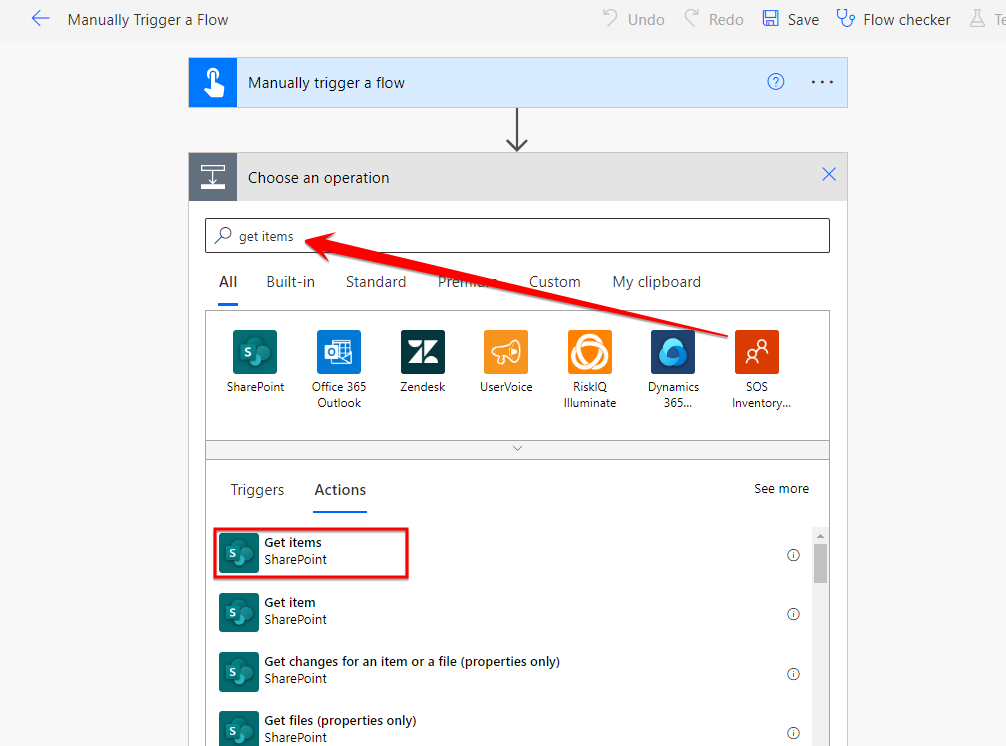Open the My clipboard tab

[656, 282]
